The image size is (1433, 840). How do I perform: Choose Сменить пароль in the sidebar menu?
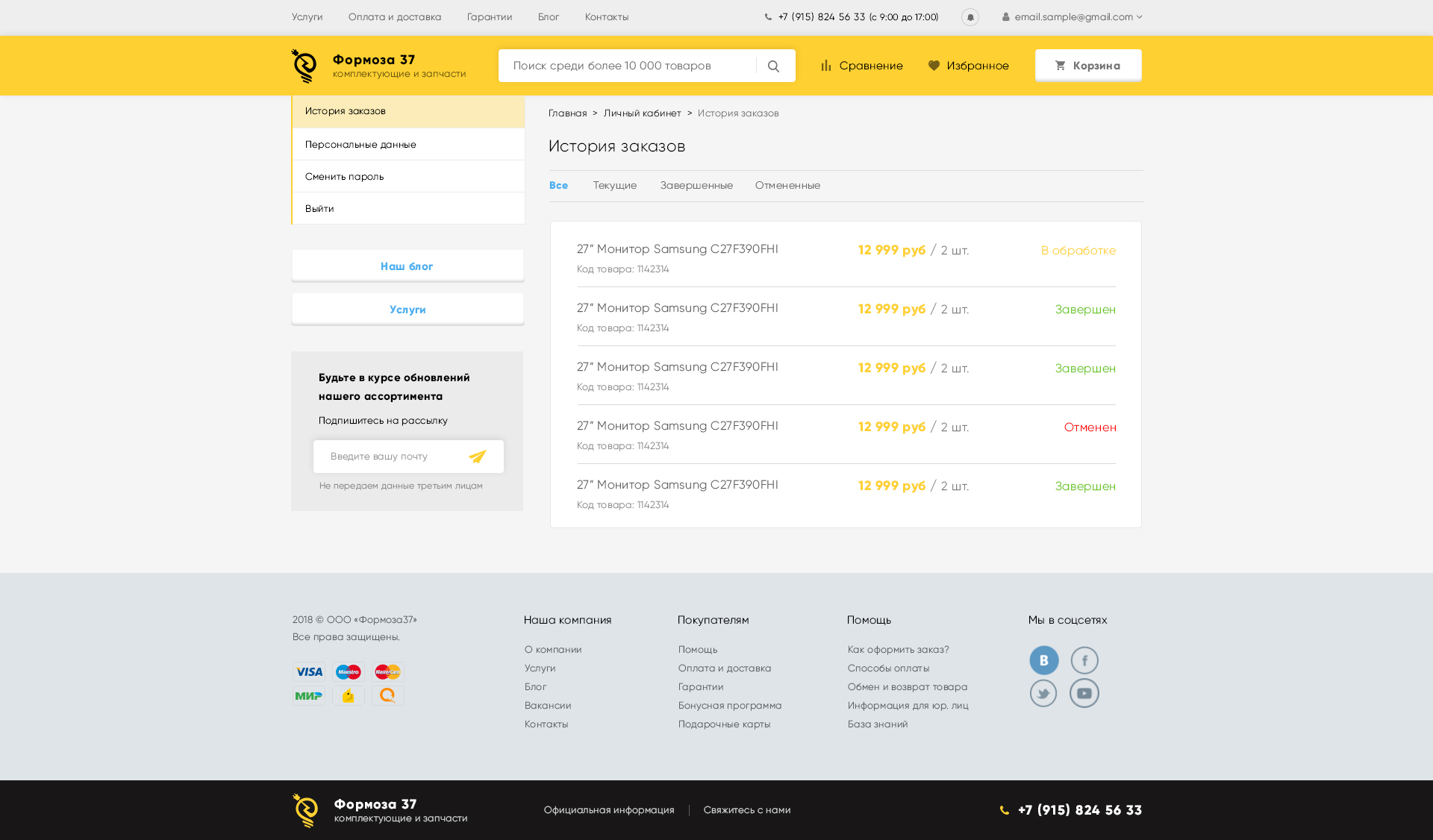pyautogui.click(x=344, y=177)
